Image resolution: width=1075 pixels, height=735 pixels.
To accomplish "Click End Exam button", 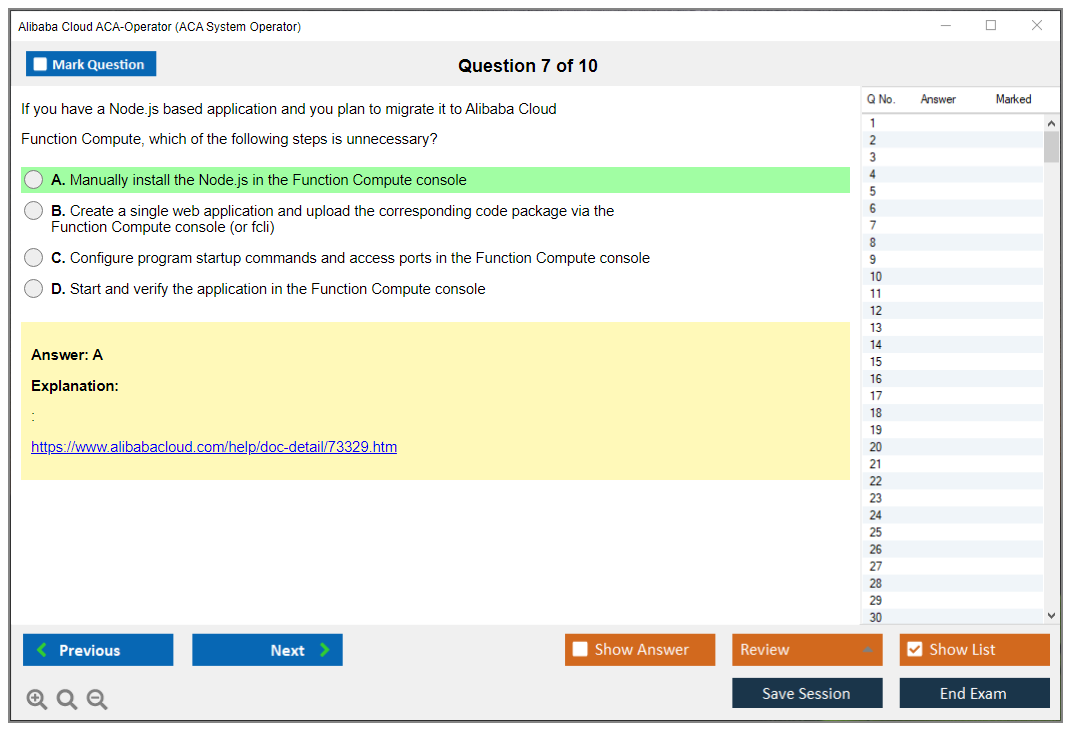I will click(974, 693).
